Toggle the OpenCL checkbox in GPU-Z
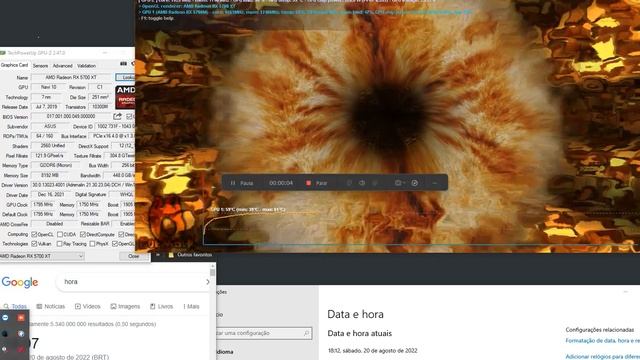The height and width of the screenshot is (360, 640). coord(34,235)
